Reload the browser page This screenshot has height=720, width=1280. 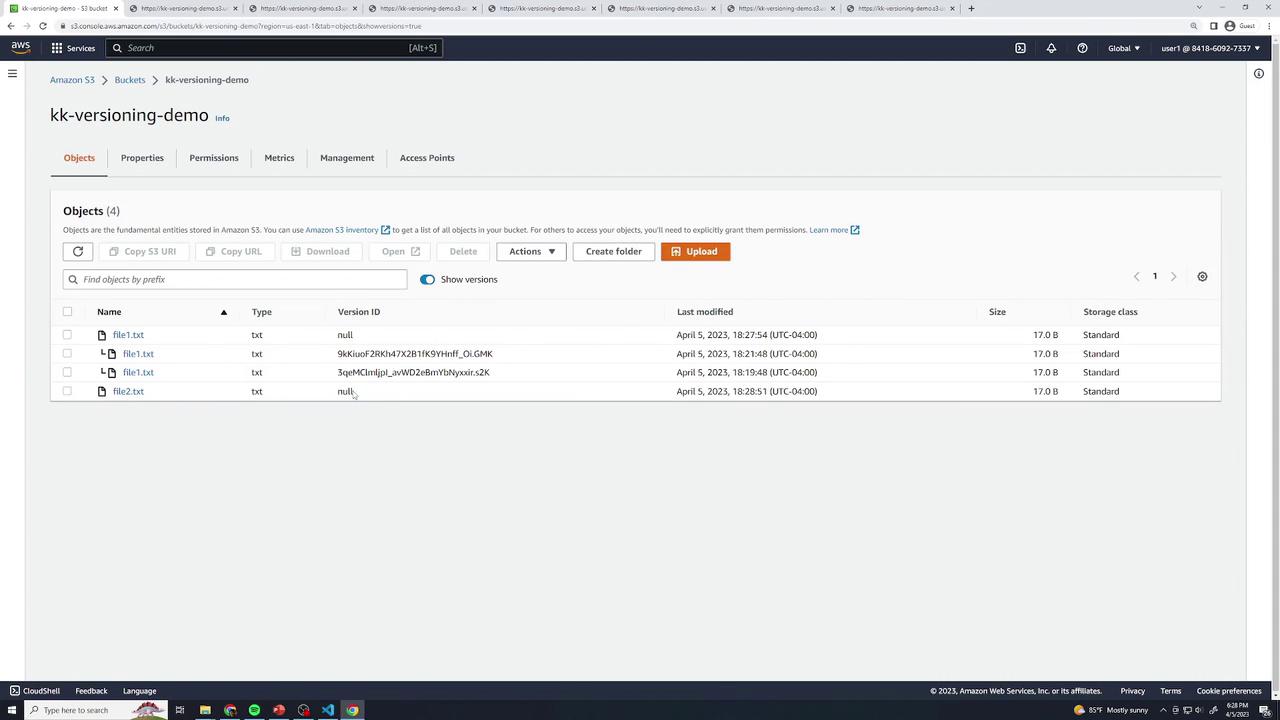click(x=43, y=26)
